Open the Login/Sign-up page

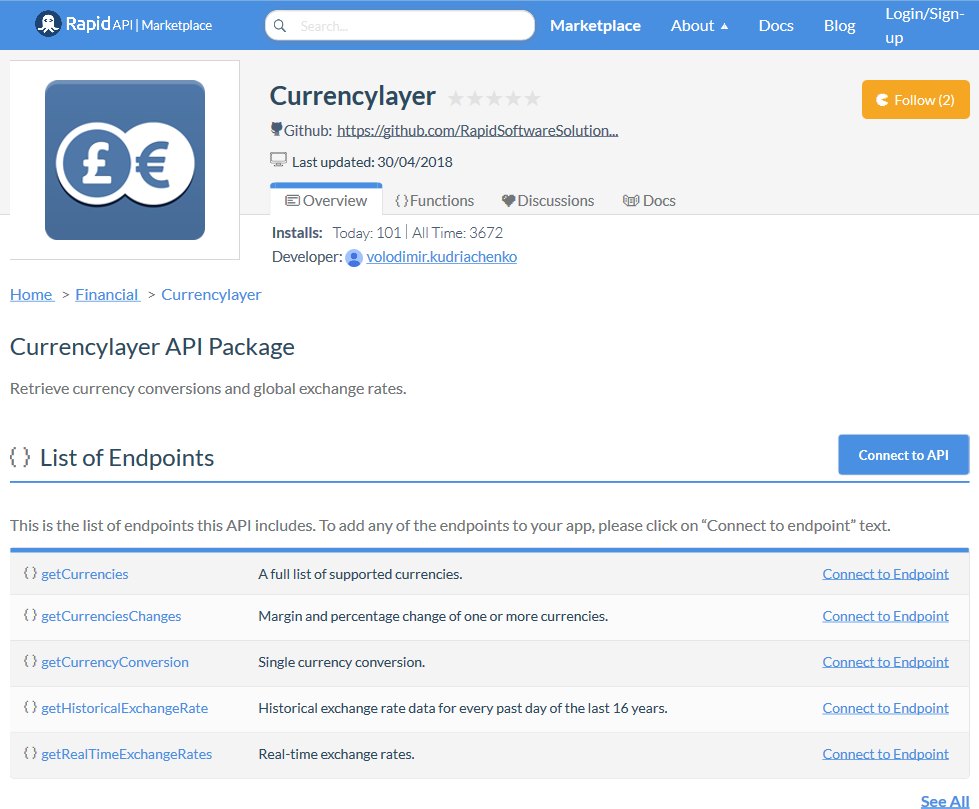click(925, 26)
